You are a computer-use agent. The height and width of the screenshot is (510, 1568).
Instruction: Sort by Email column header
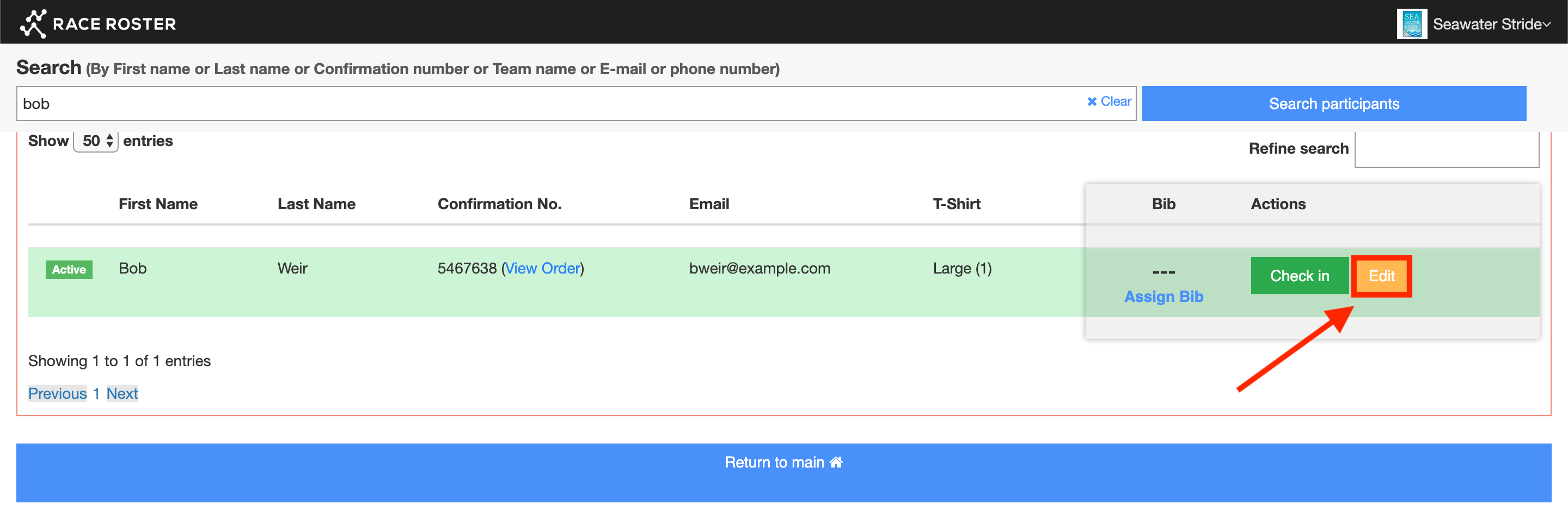tap(708, 204)
